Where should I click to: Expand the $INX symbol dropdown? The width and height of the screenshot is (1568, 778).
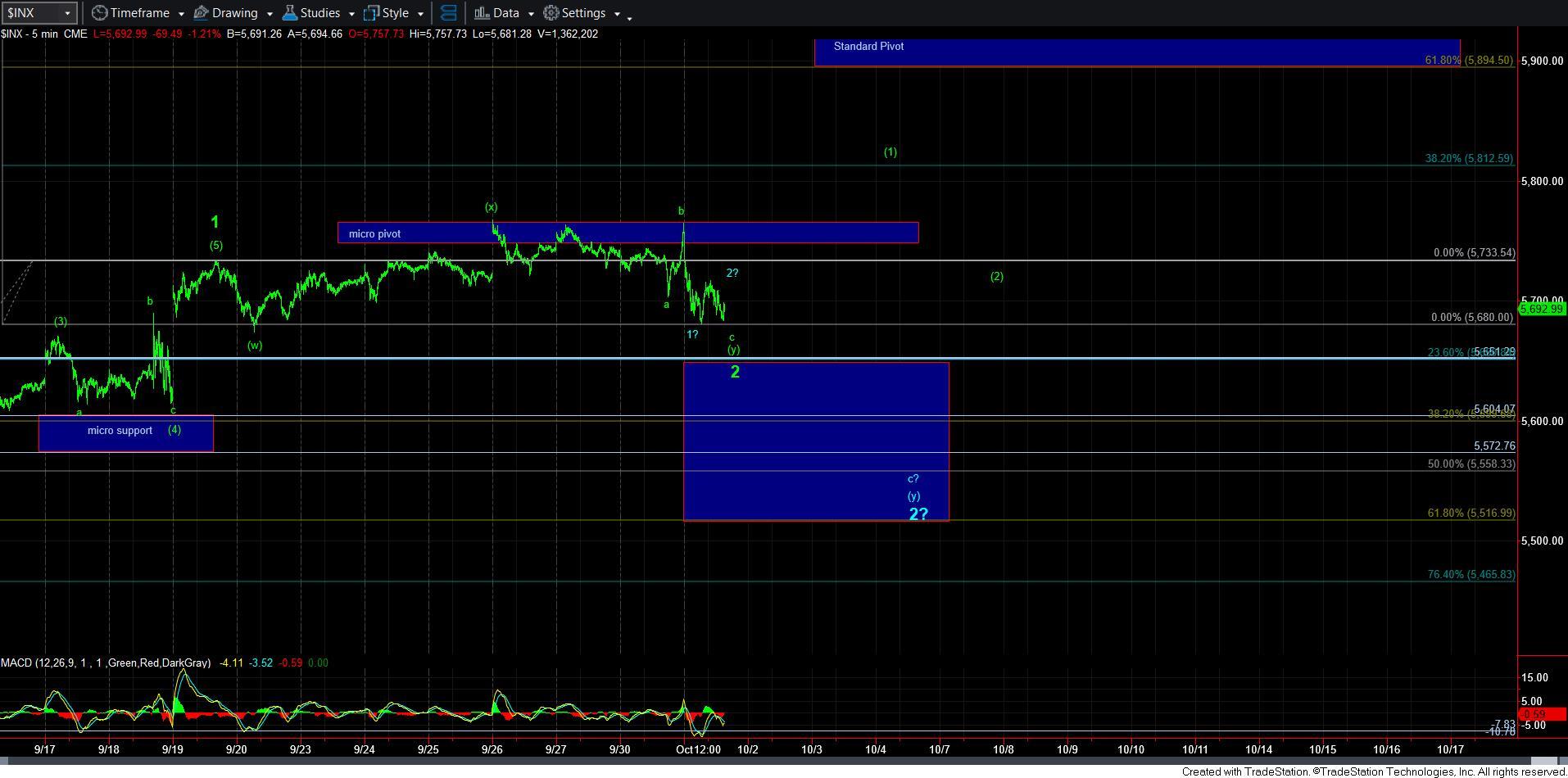pyautogui.click(x=67, y=13)
